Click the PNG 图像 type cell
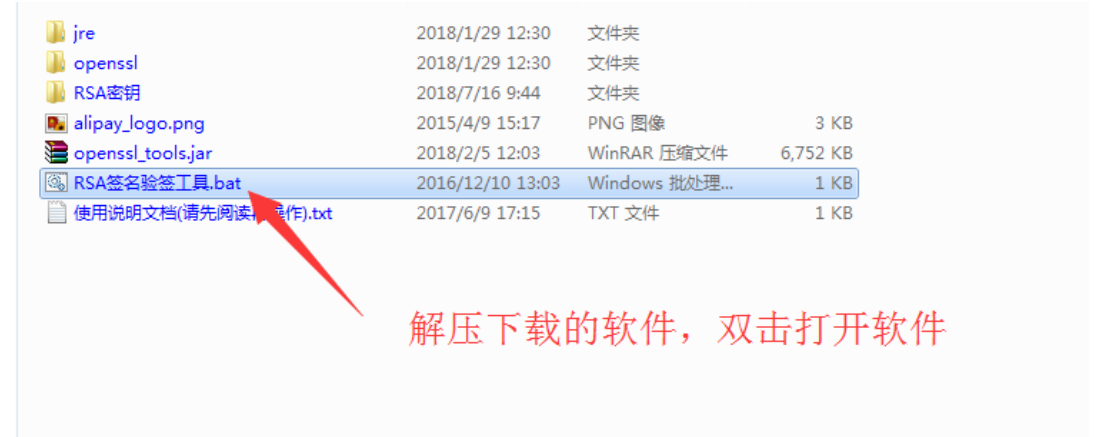The image size is (1098, 437). coord(626,123)
